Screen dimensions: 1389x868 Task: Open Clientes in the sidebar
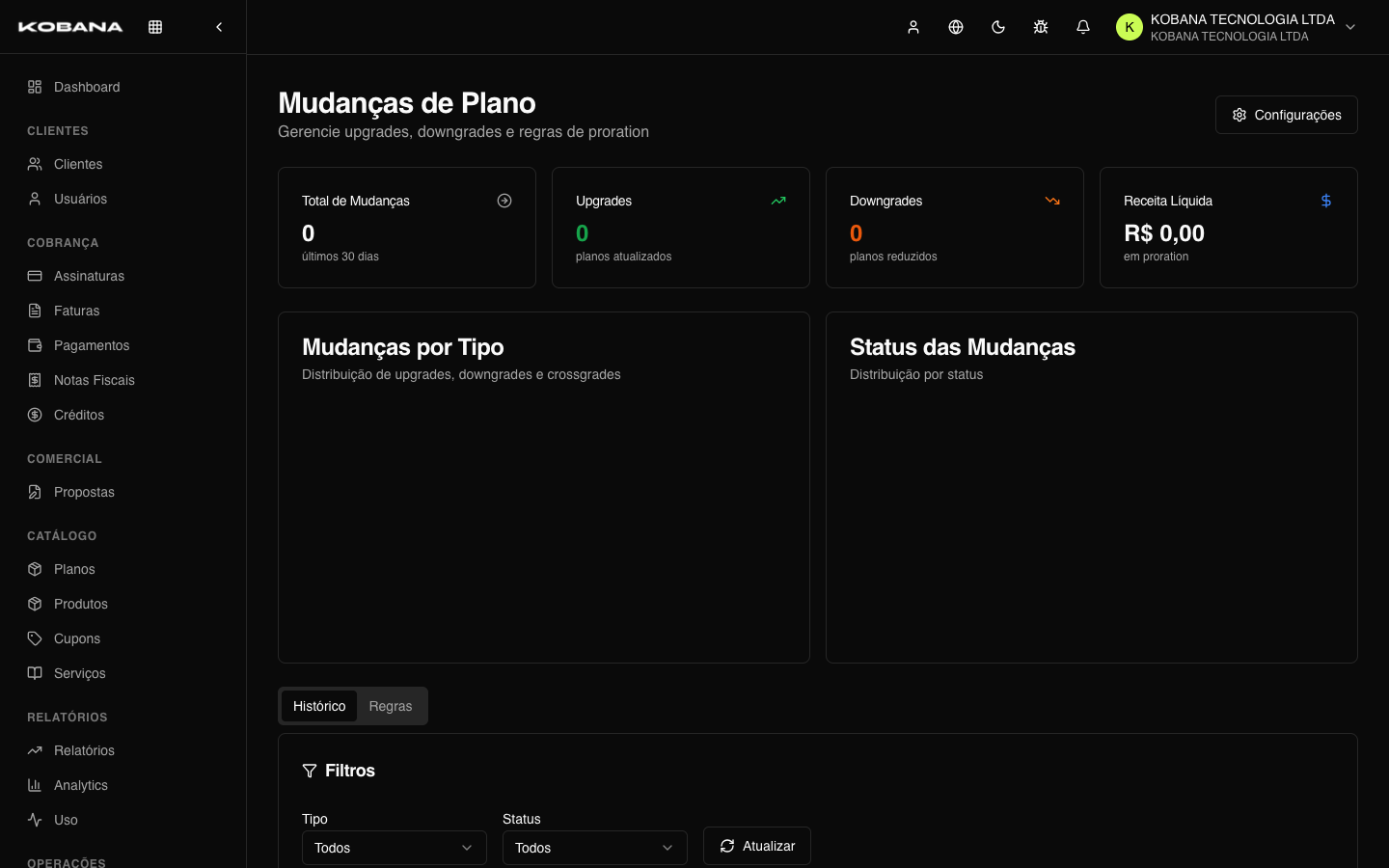[x=123, y=164]
